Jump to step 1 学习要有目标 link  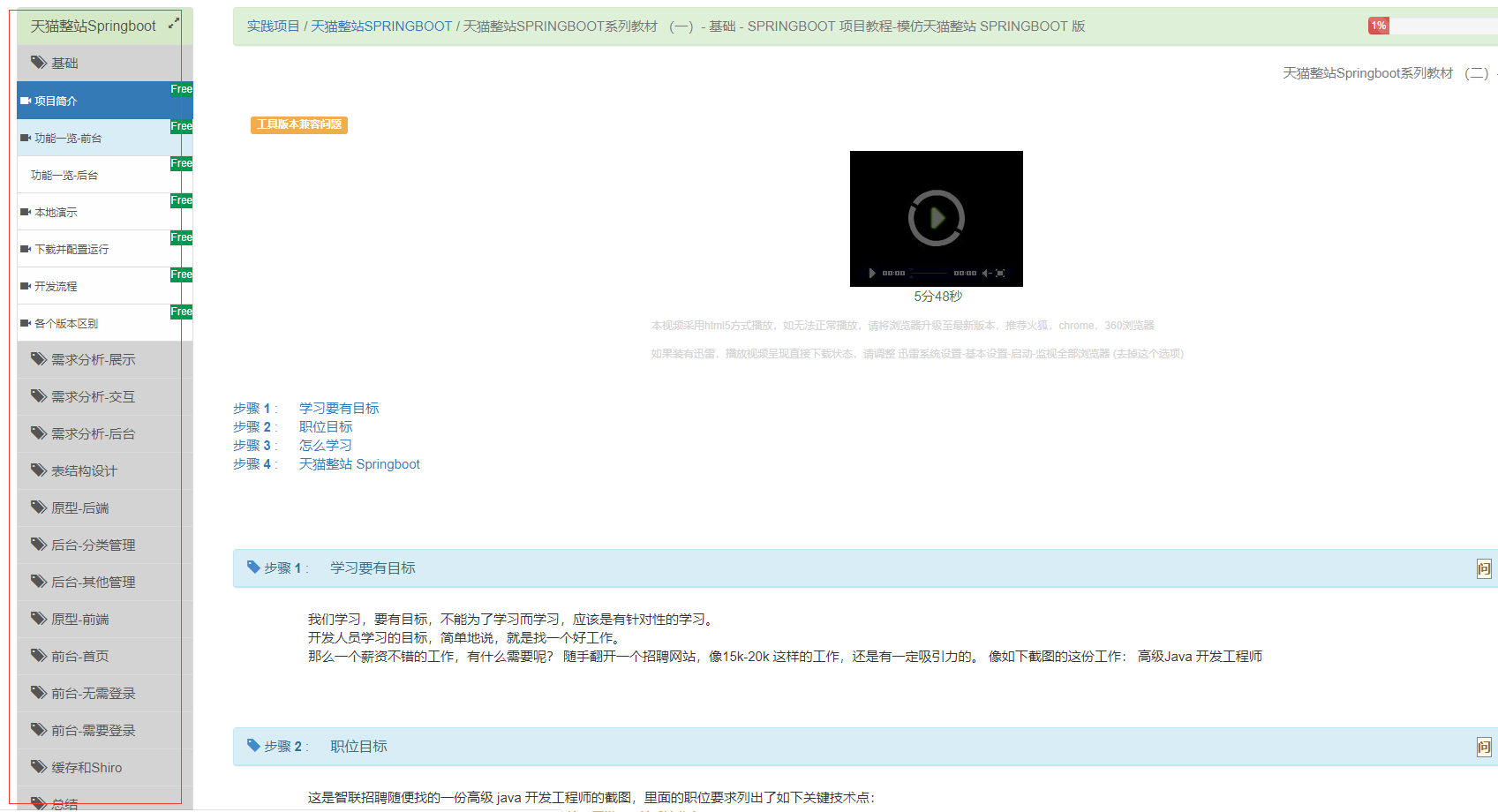(x=339, y=408)
